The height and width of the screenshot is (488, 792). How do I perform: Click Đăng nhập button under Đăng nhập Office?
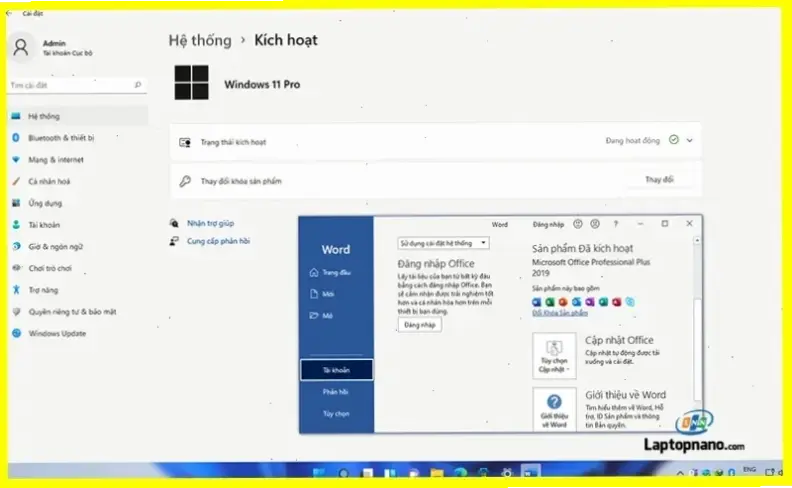[419, 325]
